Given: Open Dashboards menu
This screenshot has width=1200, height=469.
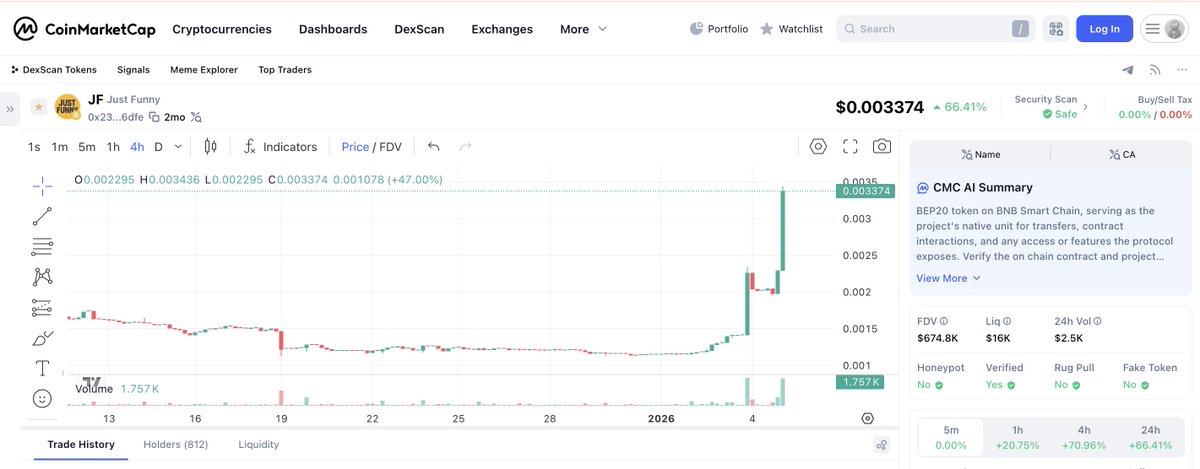Looking at the screenshot, I should click(333, 29).
